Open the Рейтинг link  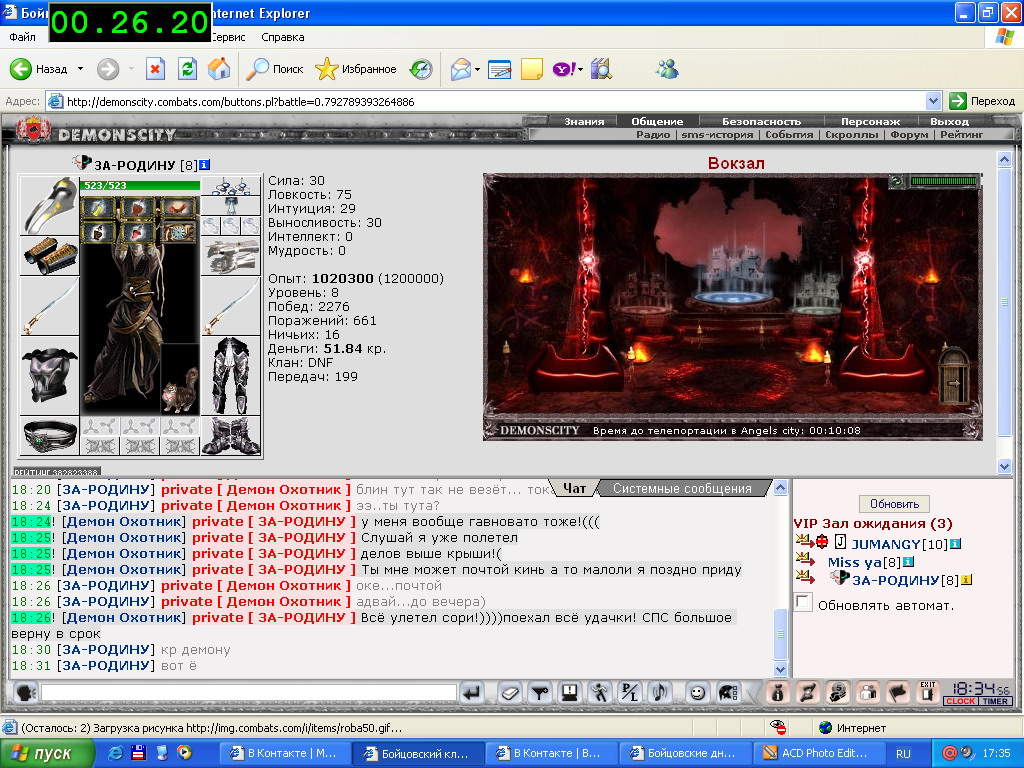961,135
